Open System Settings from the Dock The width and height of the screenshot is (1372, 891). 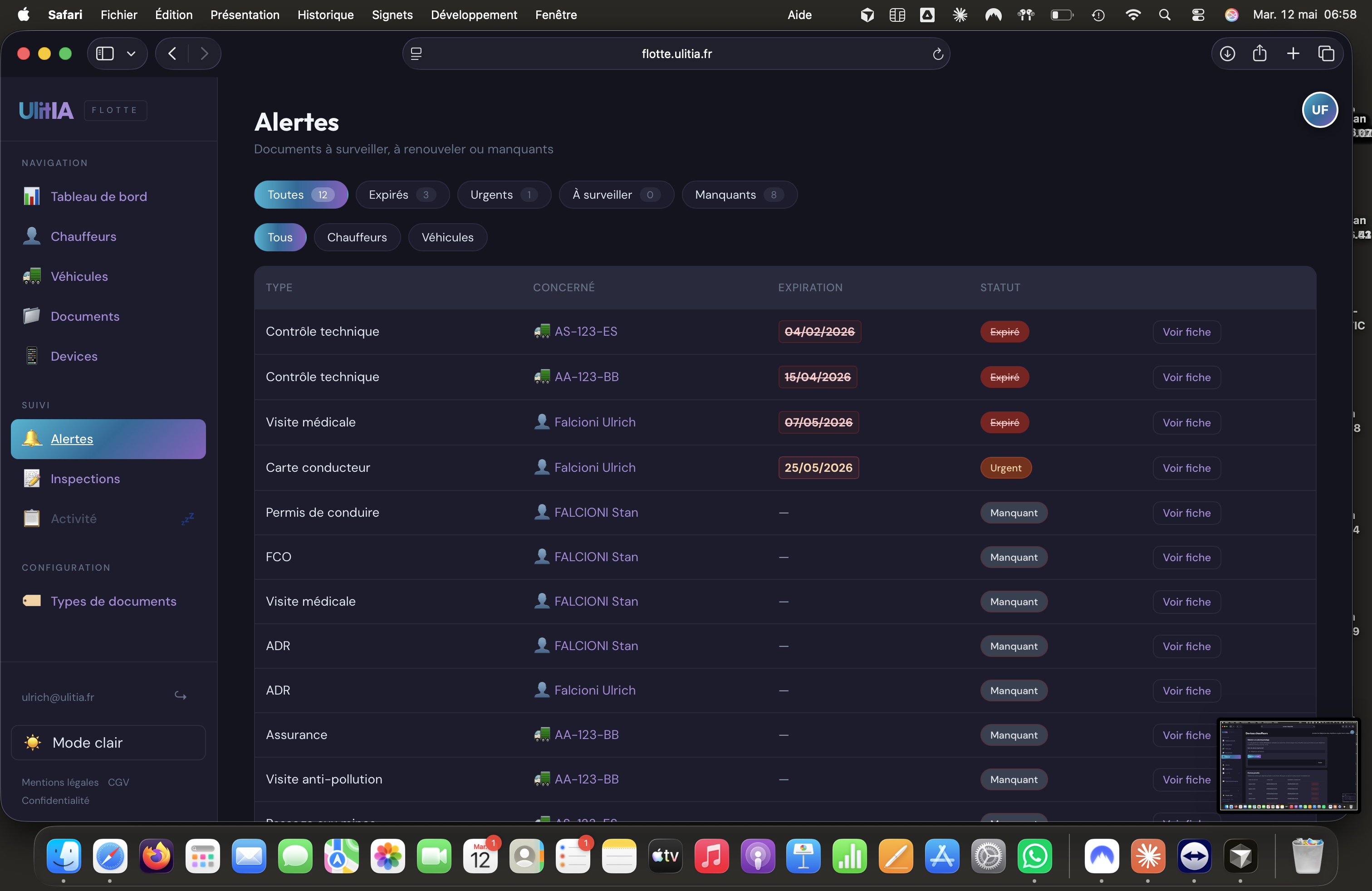coord(988,856)
